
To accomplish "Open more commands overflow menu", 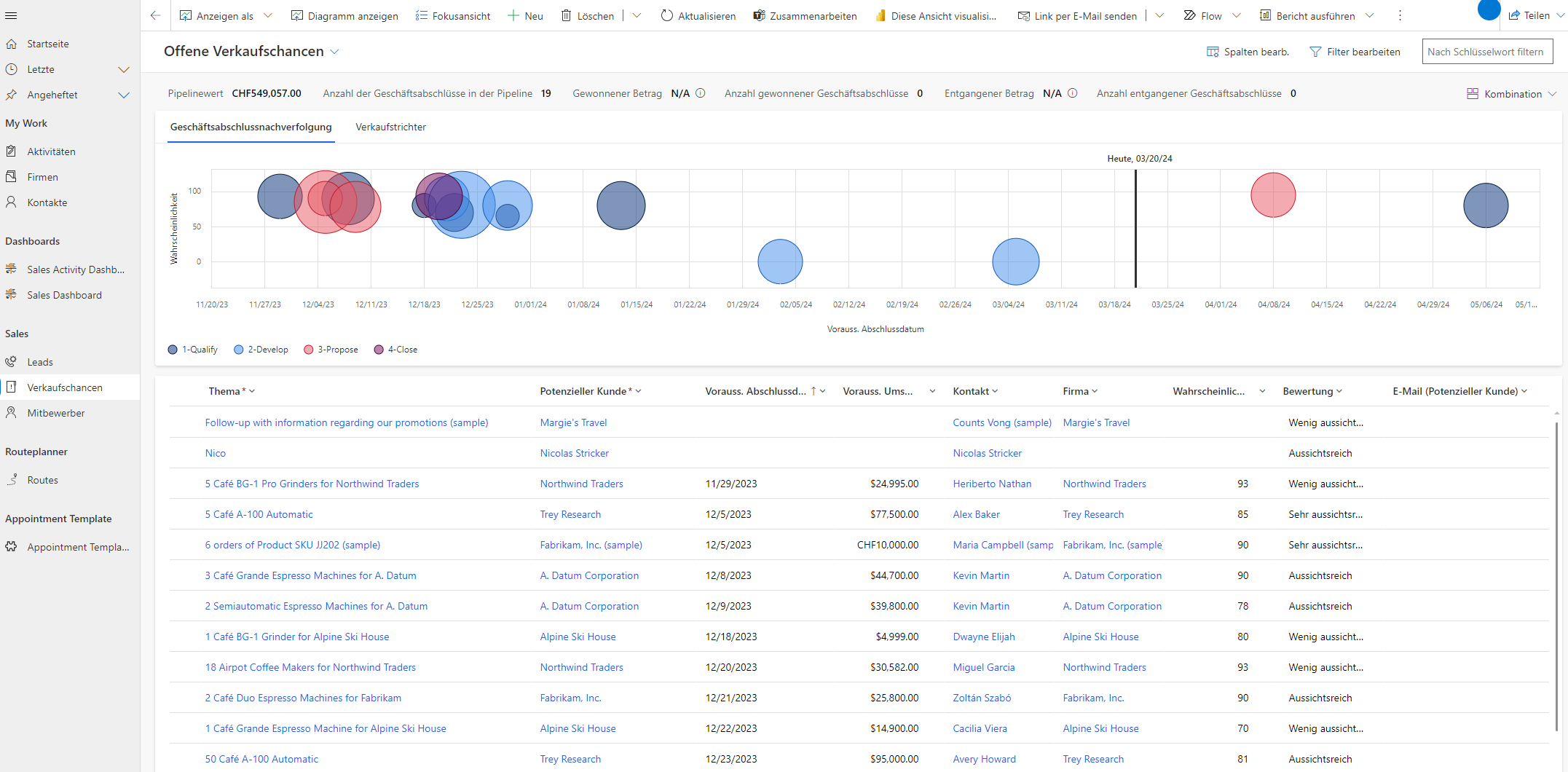I will (1400, 15).
